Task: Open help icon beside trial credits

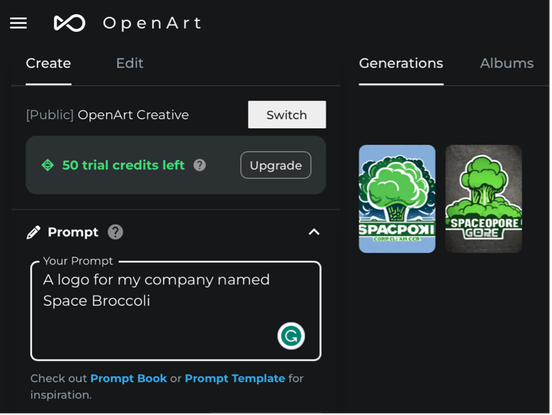Action: 200,165
